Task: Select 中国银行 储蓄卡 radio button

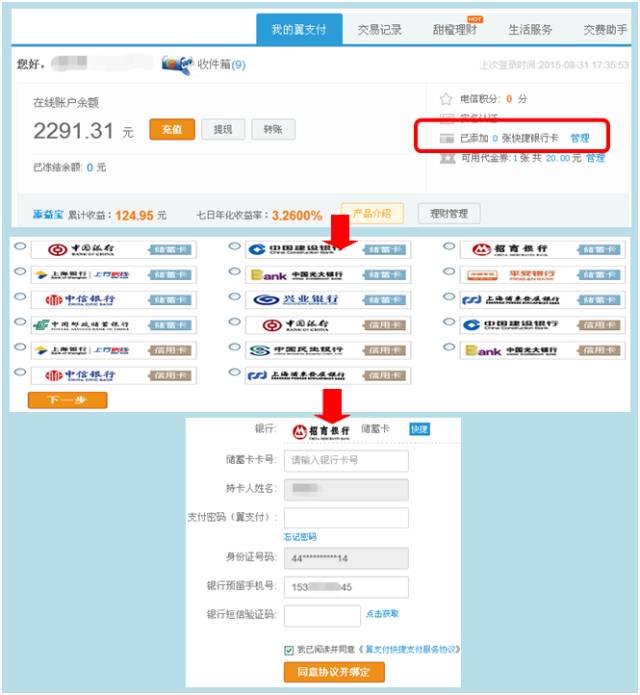Action: 20,246
